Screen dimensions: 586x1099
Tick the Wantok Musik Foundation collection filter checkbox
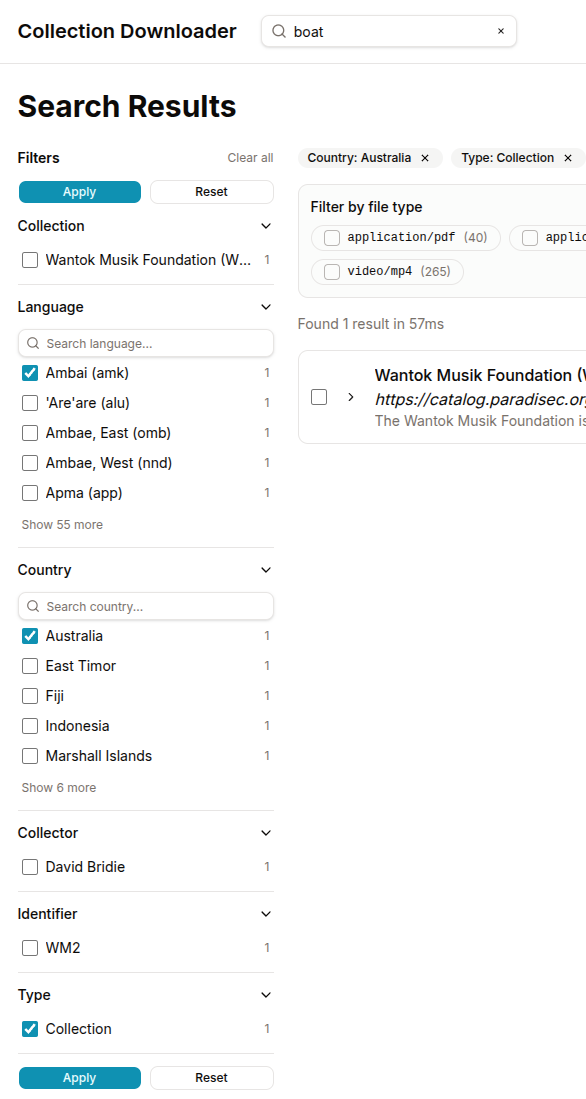point(30,260)
